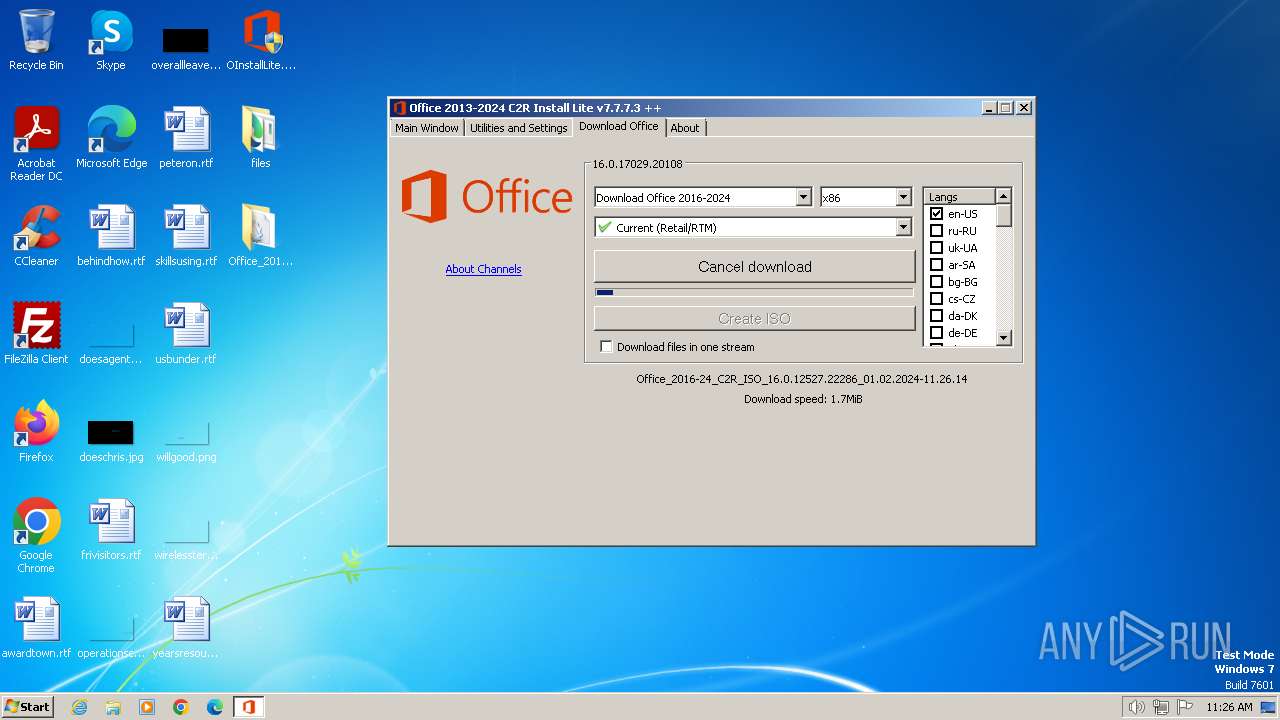Open volume control in system tray
Viewport: 1280px width, 720px height.
[x=1136, y=707]
